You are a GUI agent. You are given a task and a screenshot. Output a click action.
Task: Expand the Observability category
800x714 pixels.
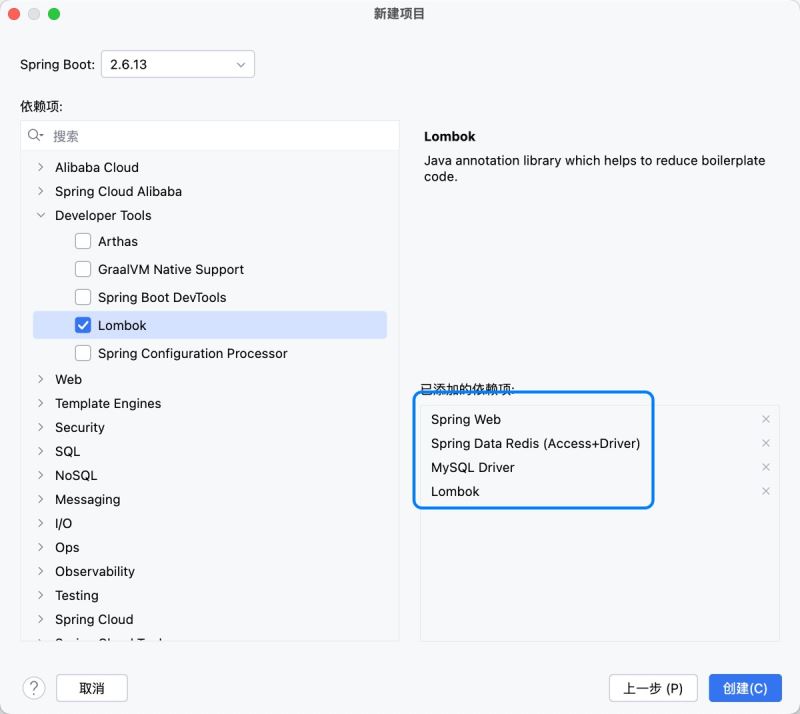coord(41,571)
